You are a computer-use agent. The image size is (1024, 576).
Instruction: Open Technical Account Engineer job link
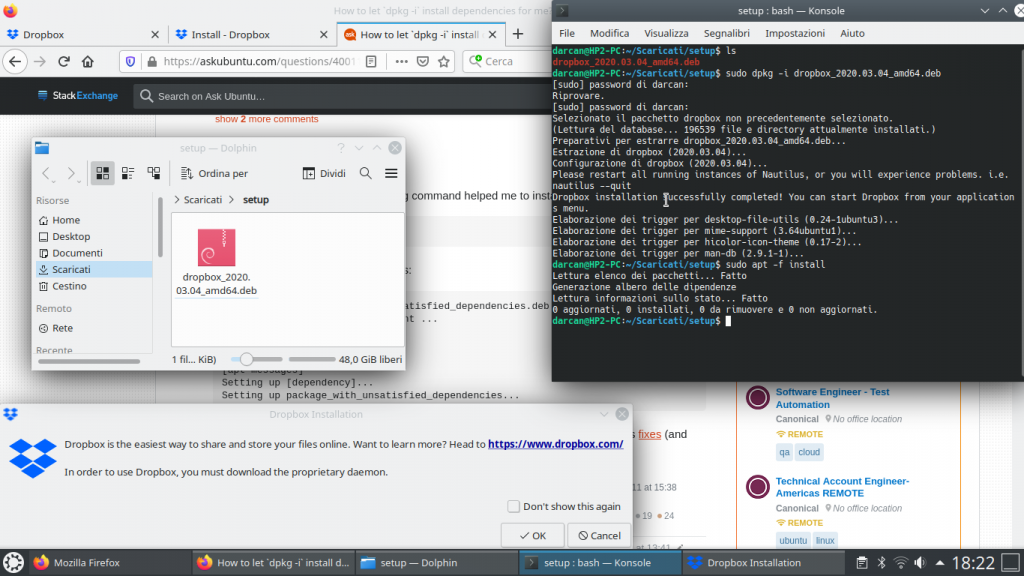tap(842, 487)
